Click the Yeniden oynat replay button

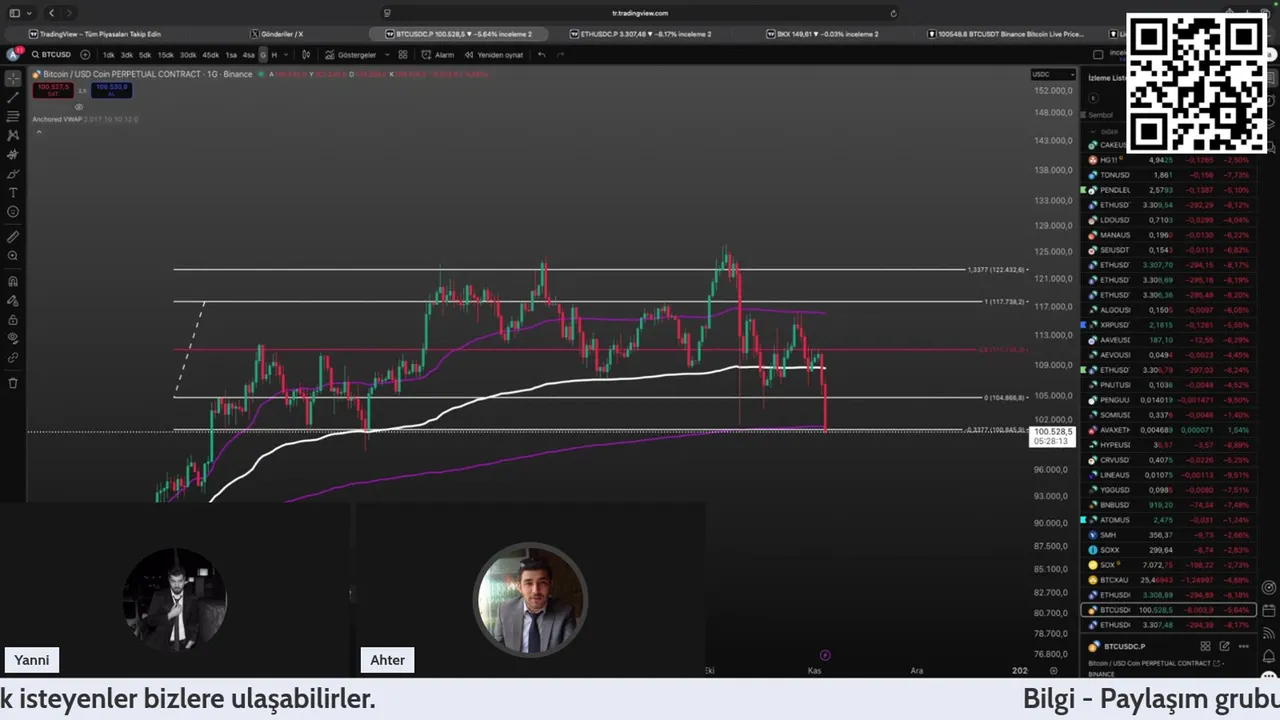point(494,54)
